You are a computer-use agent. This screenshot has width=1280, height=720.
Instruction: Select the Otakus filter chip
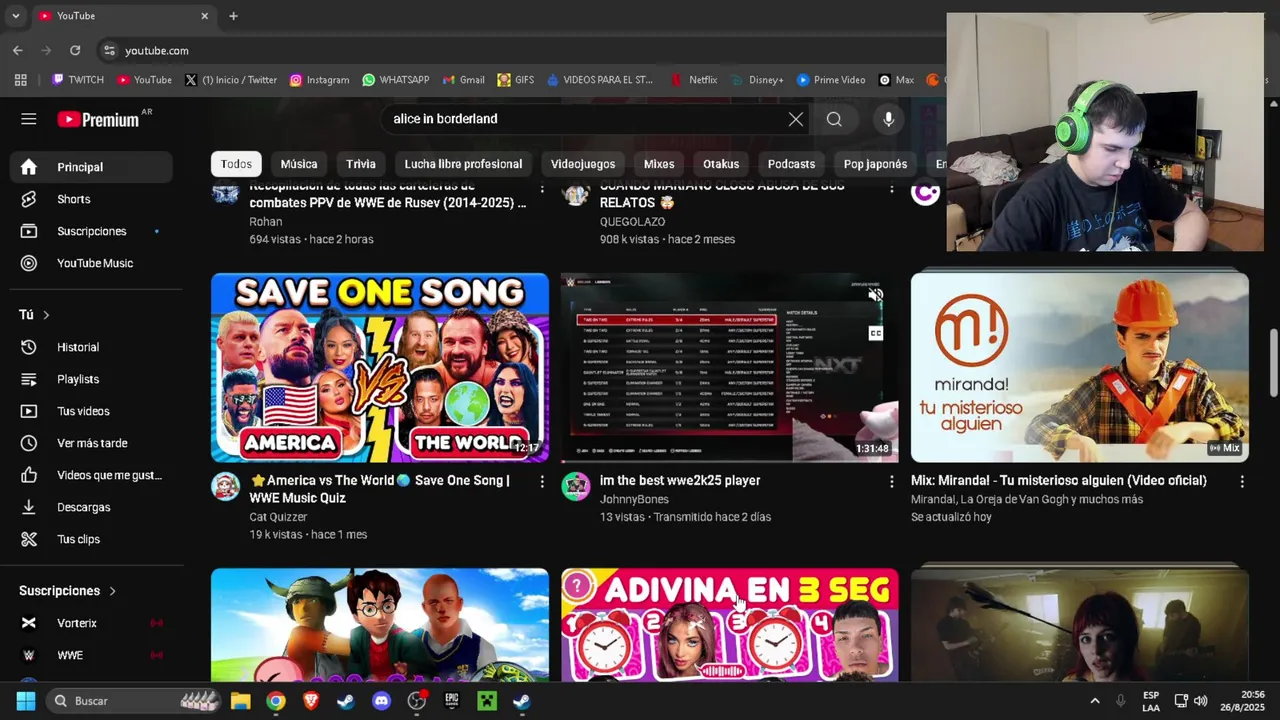721,164
